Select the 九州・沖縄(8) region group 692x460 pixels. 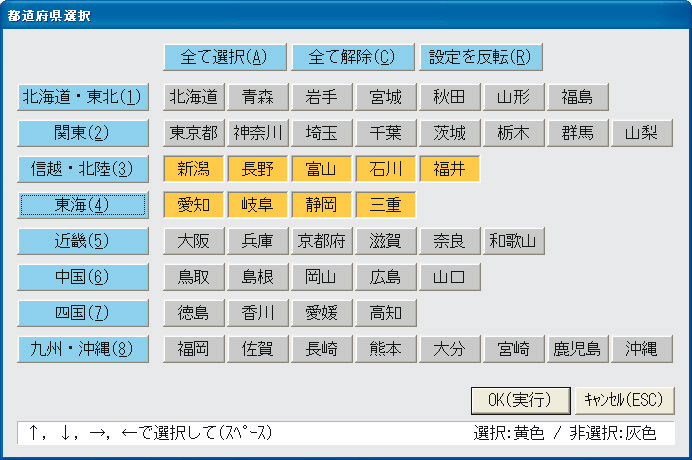(83, 349)
